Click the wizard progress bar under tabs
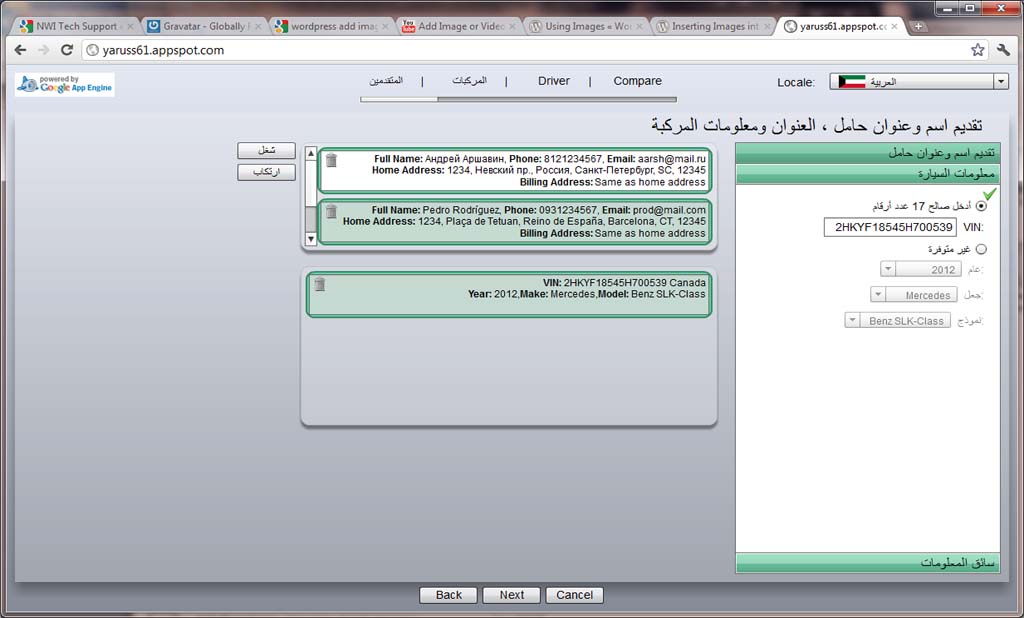 (x=518, y=99)
